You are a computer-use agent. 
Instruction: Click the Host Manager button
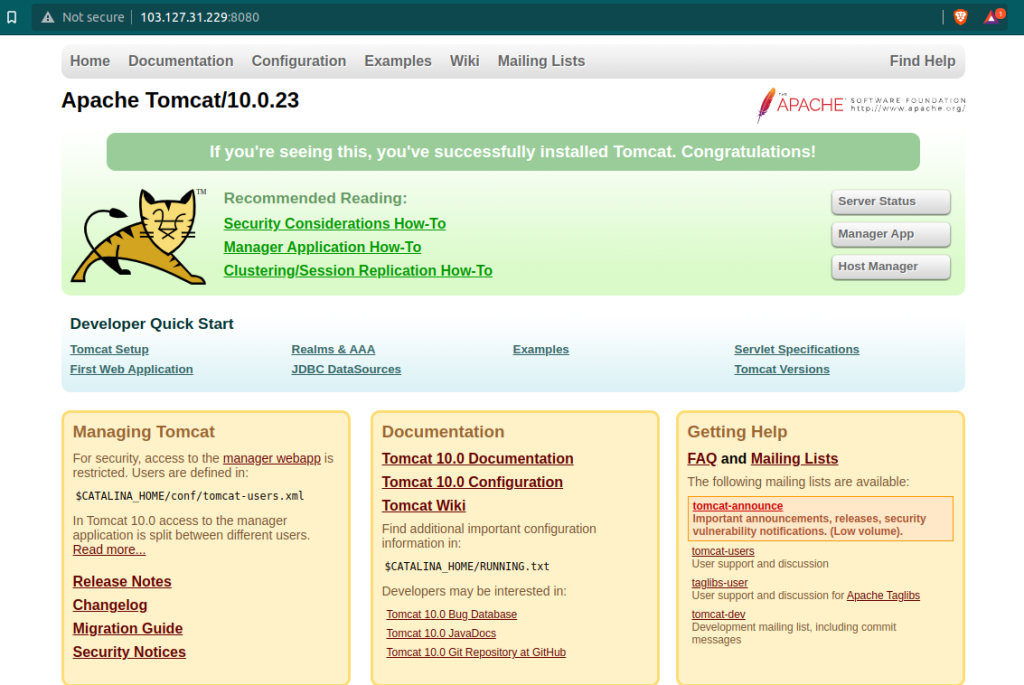coord(891,267)
